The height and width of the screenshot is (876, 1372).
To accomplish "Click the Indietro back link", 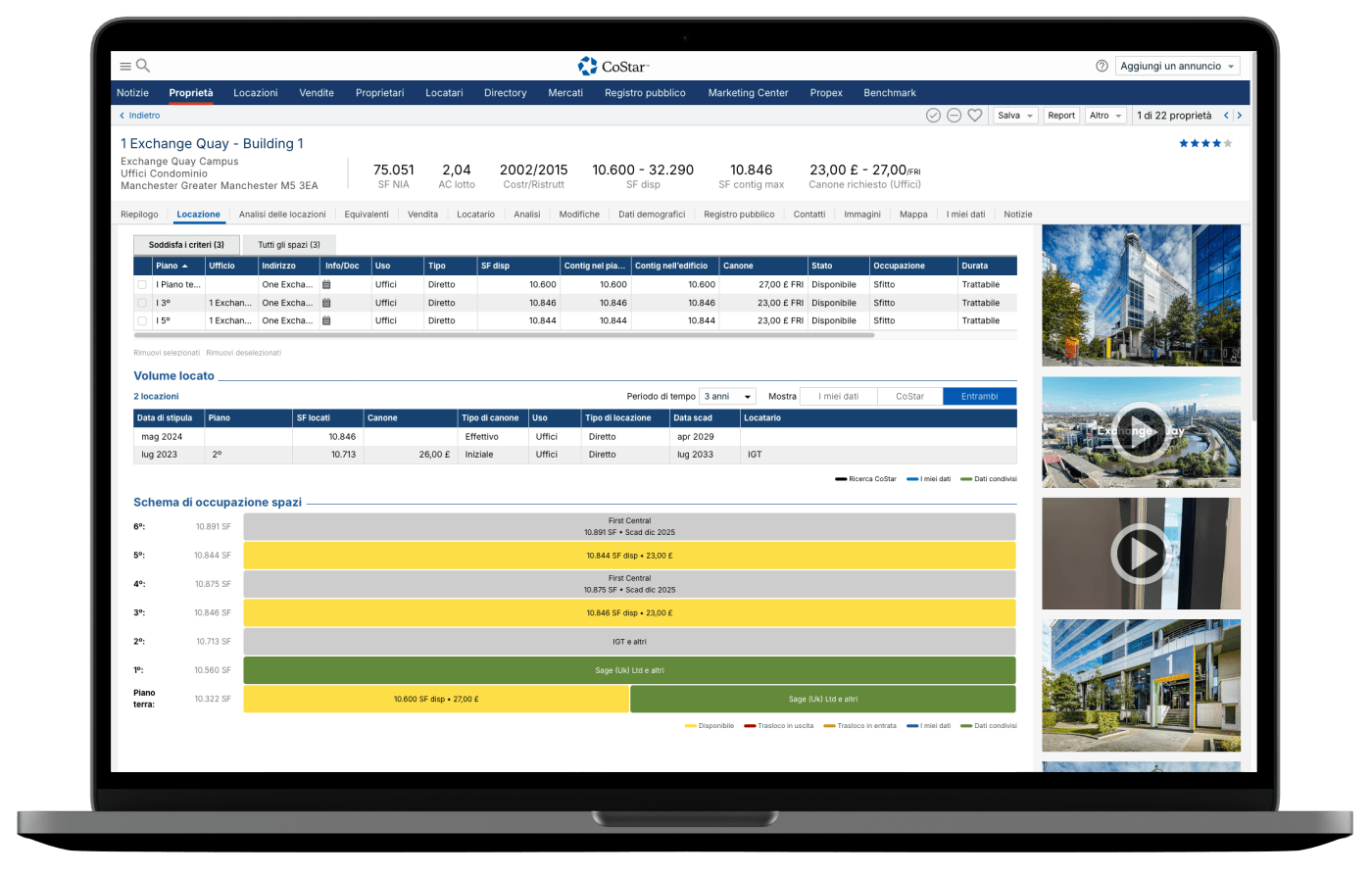I will pos(140,116).
